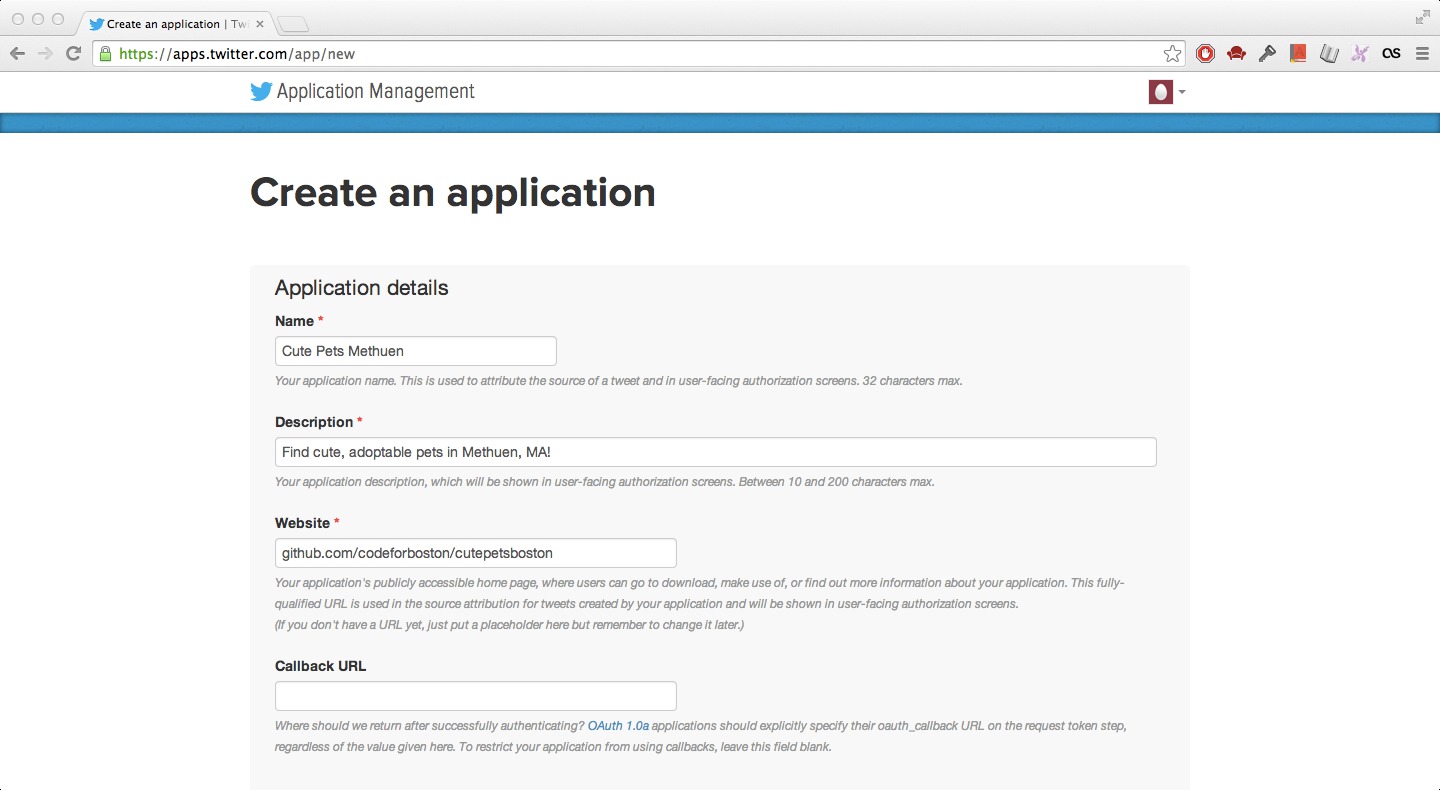Toggle fullscreen with the window corner arrows
Viewport: 1440px width, 790px height.
coord(1423,17)
